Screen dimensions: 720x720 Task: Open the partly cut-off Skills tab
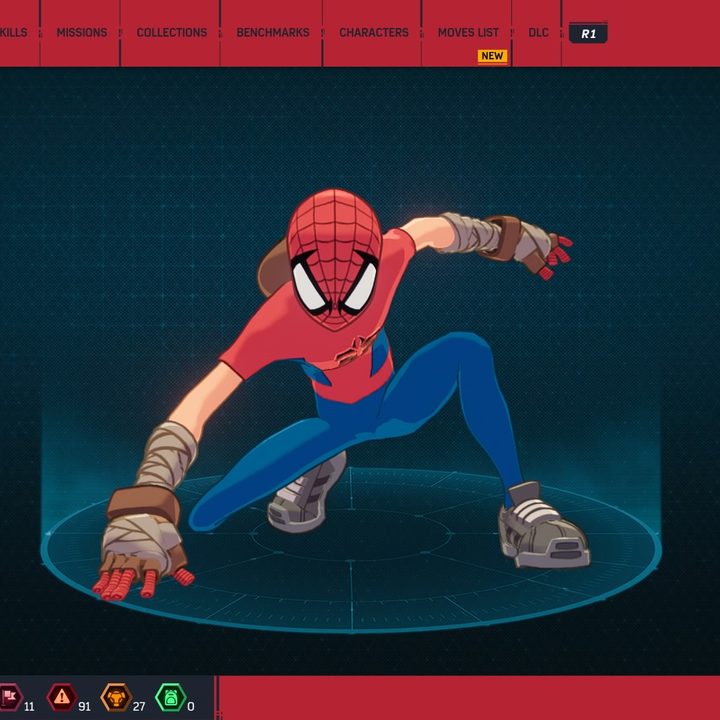point(14,33)
